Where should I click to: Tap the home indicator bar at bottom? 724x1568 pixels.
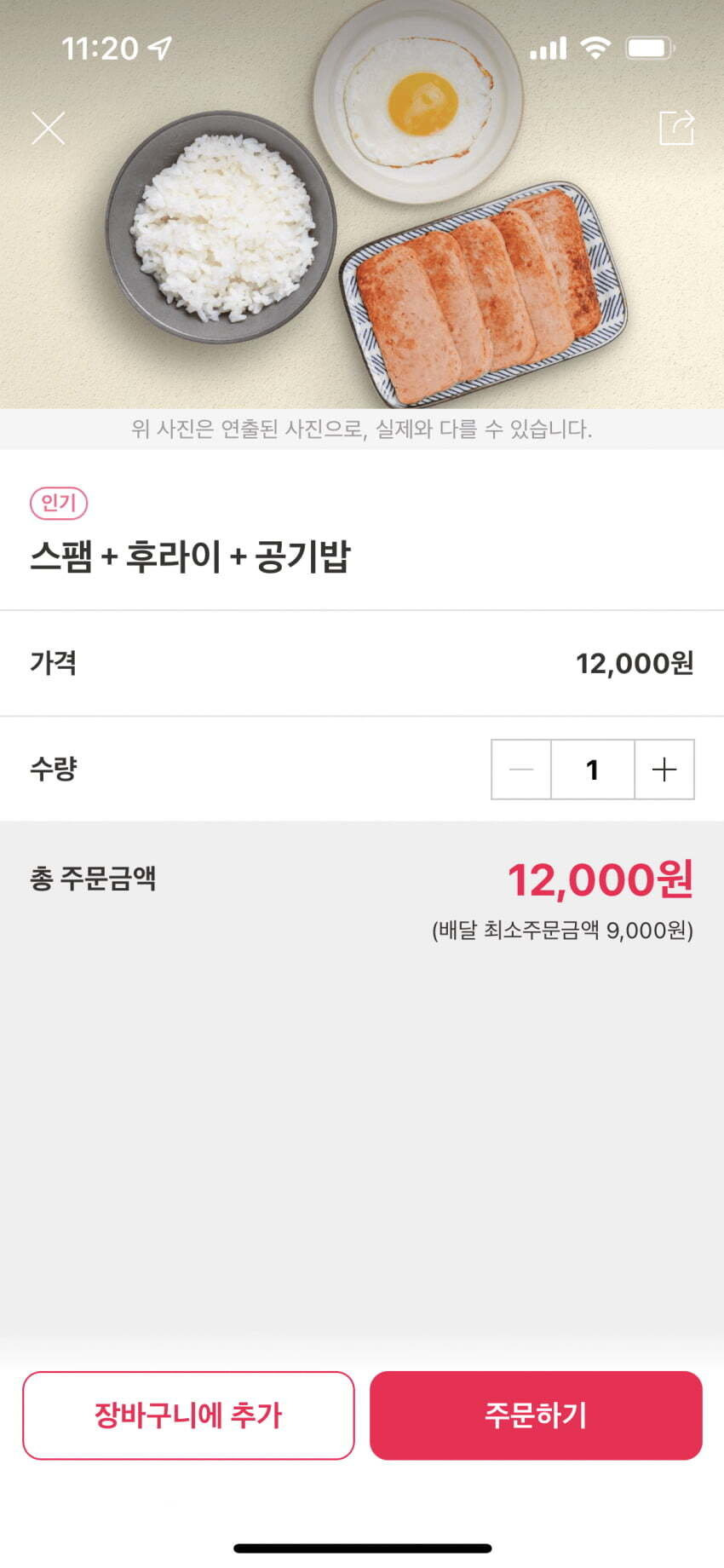[x=362, y=1548]
